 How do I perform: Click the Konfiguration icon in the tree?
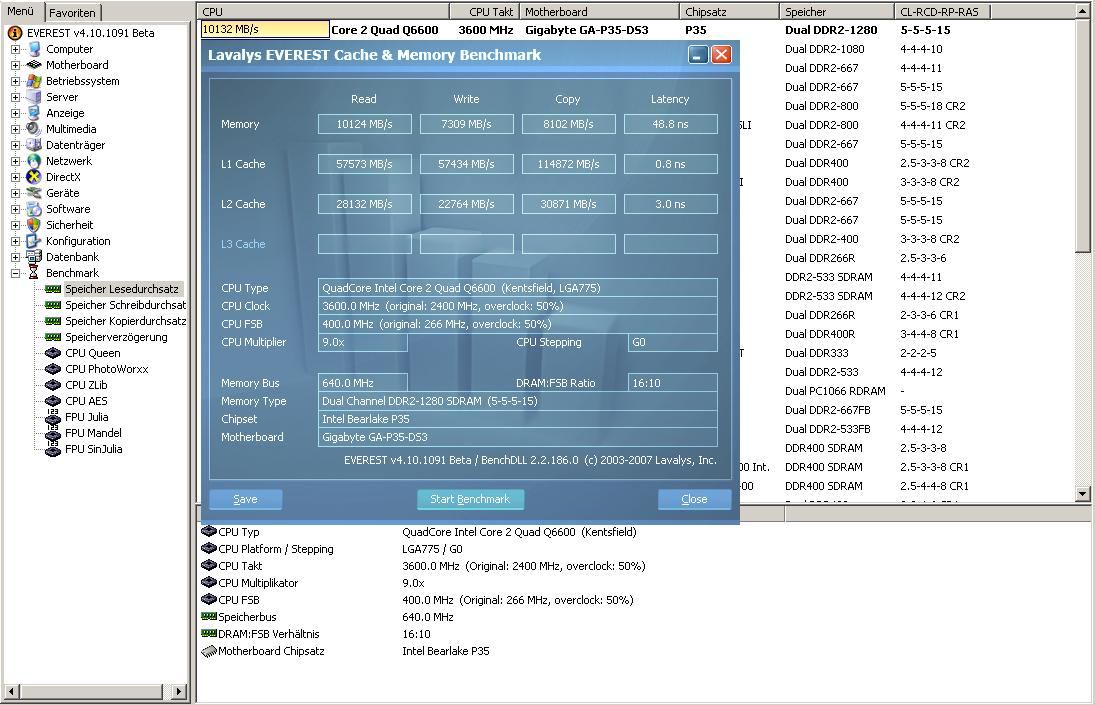coord(34,242)
